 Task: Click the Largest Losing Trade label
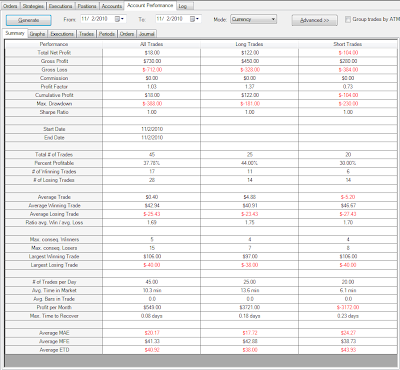click(54, 265)
